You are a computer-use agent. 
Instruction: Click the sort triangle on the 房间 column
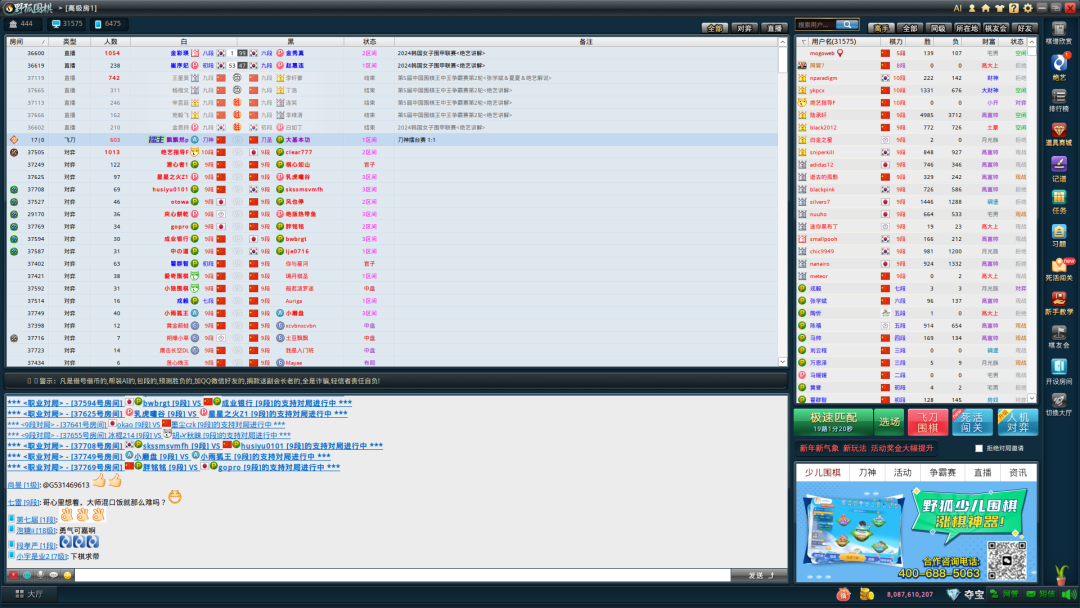pyautogui.click(x=44, y=41)
